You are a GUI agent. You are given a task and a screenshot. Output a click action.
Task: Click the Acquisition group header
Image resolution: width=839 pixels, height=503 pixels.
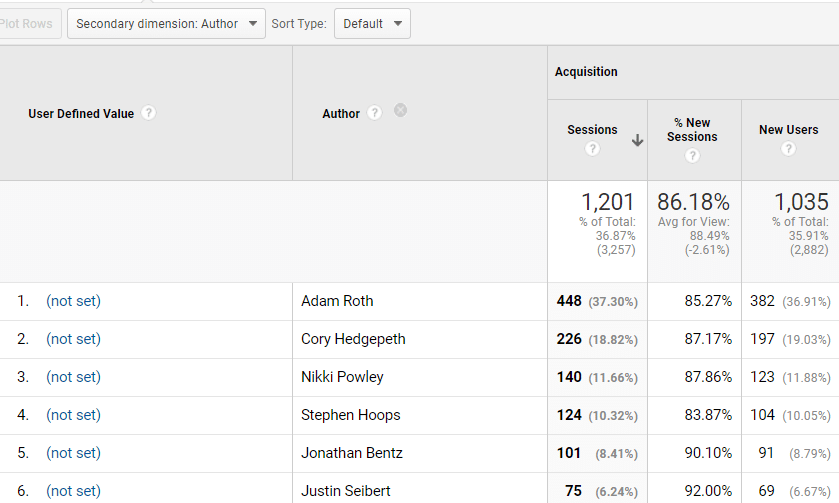click(x=586, y=72)
